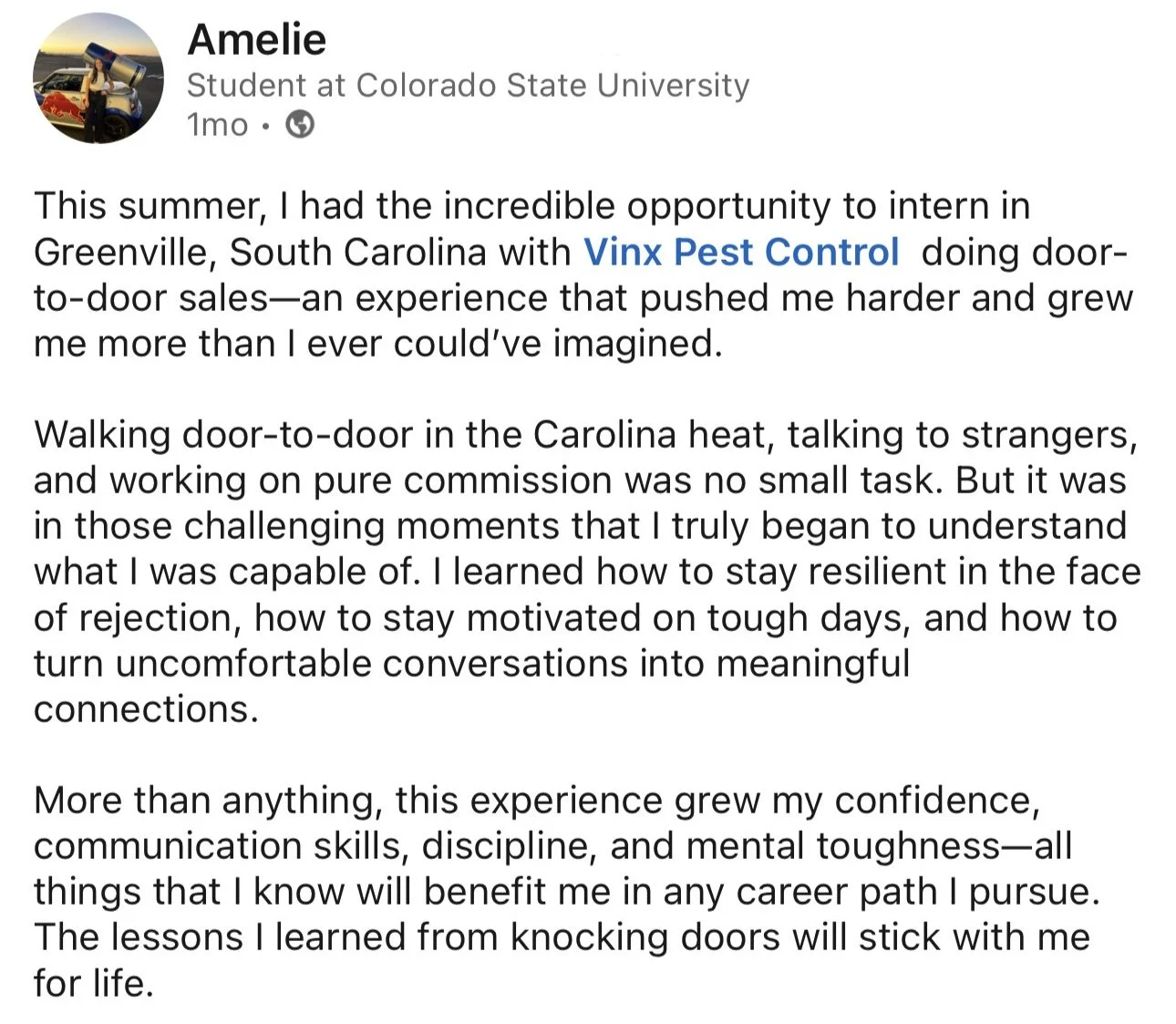Click the globe public visibility icon
The height and width of the screenshot is (1024, 1176).
tap(300, 124)
